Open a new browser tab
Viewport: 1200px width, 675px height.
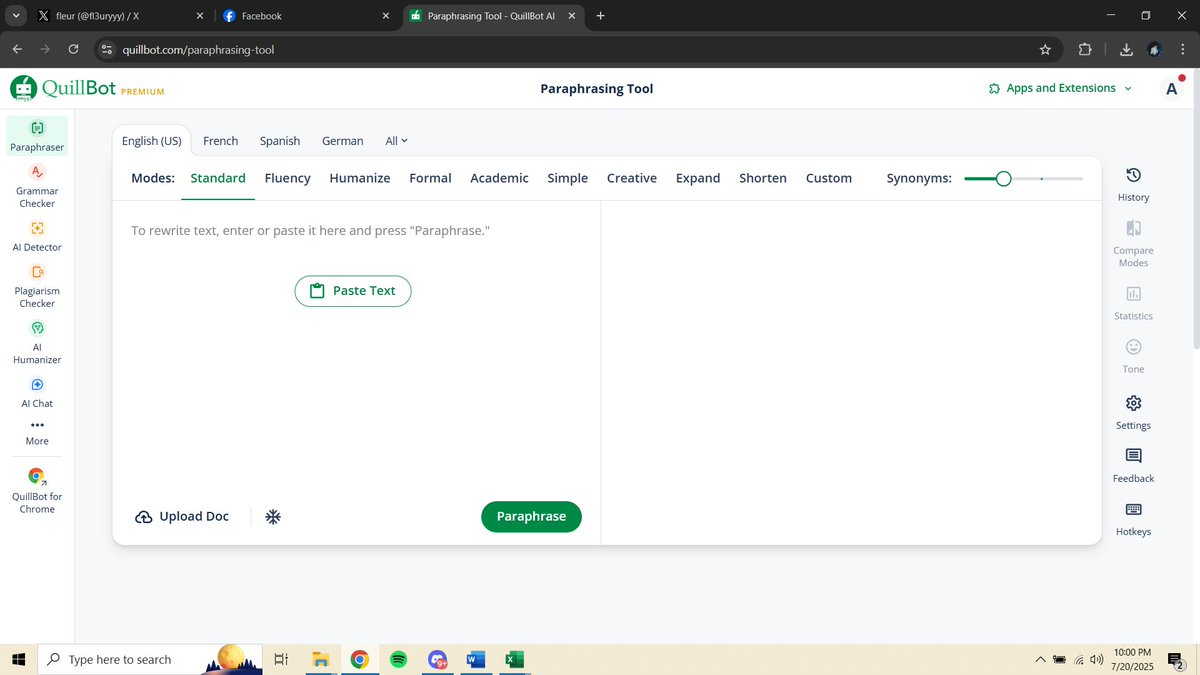click(x=600, y=16)
